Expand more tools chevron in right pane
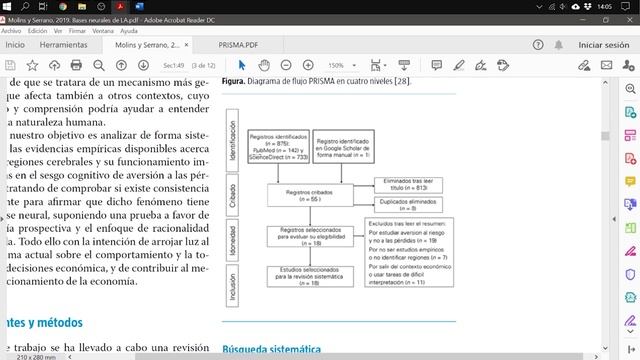This screenshot has width=640, height=360. tap(630, 331)
